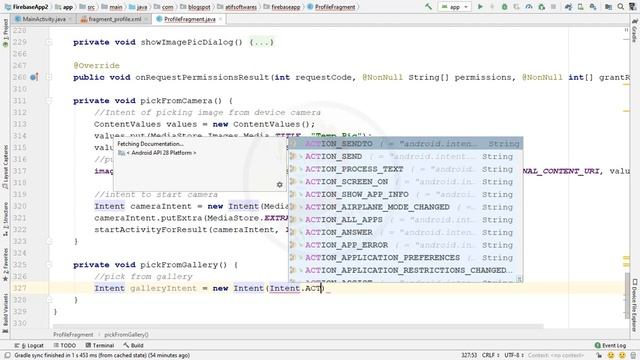Viewport: 640px width, 360px height.
Task: Open documentation popup settings gear
Action: click(x=280, y=184)
